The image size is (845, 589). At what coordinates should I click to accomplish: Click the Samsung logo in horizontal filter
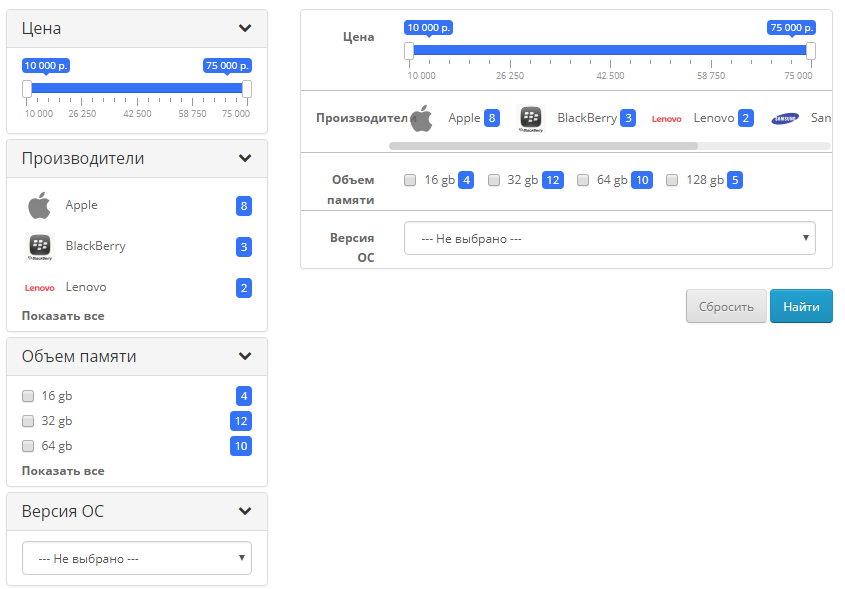coord(785,119)
